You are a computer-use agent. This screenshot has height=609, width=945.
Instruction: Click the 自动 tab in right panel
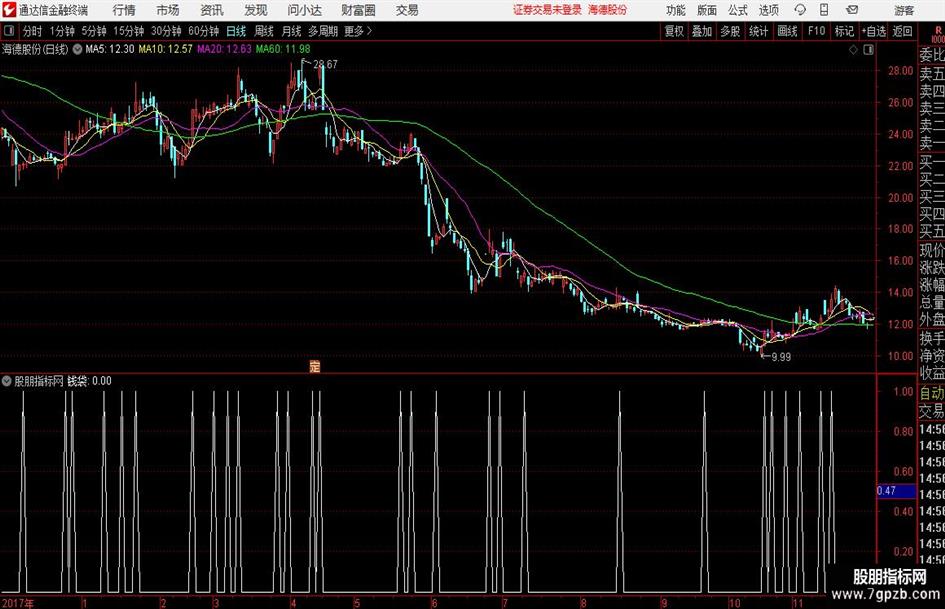[932, 393]
